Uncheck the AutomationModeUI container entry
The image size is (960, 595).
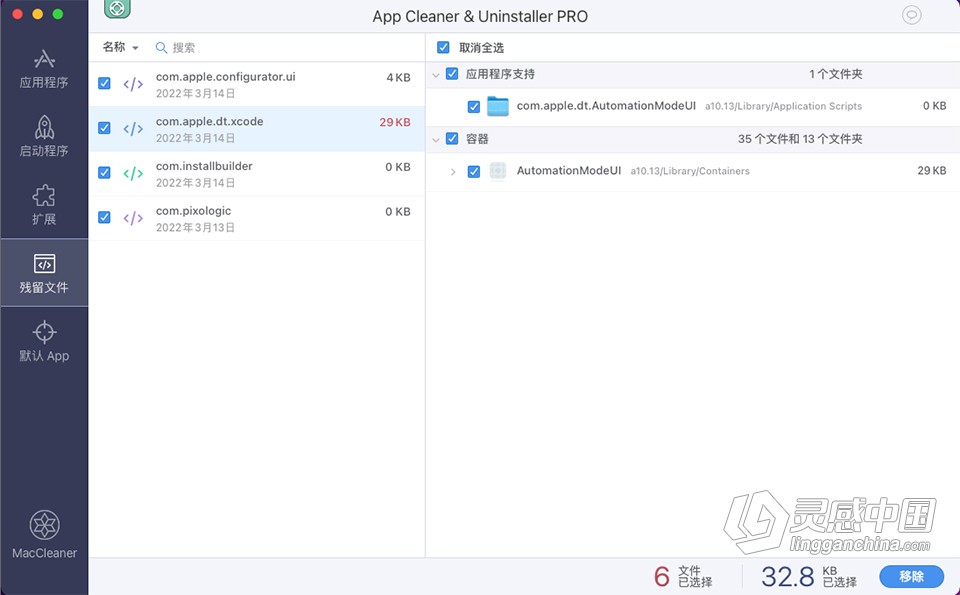click(x=474, y=171)
